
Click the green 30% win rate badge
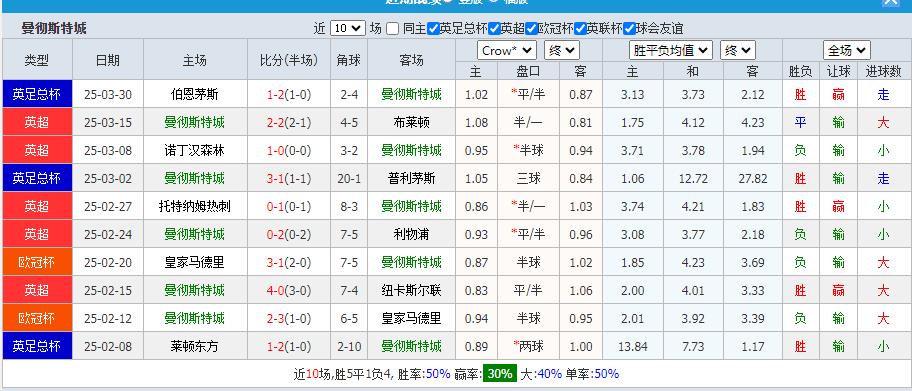pyautogui.click(x=499, y=374)
